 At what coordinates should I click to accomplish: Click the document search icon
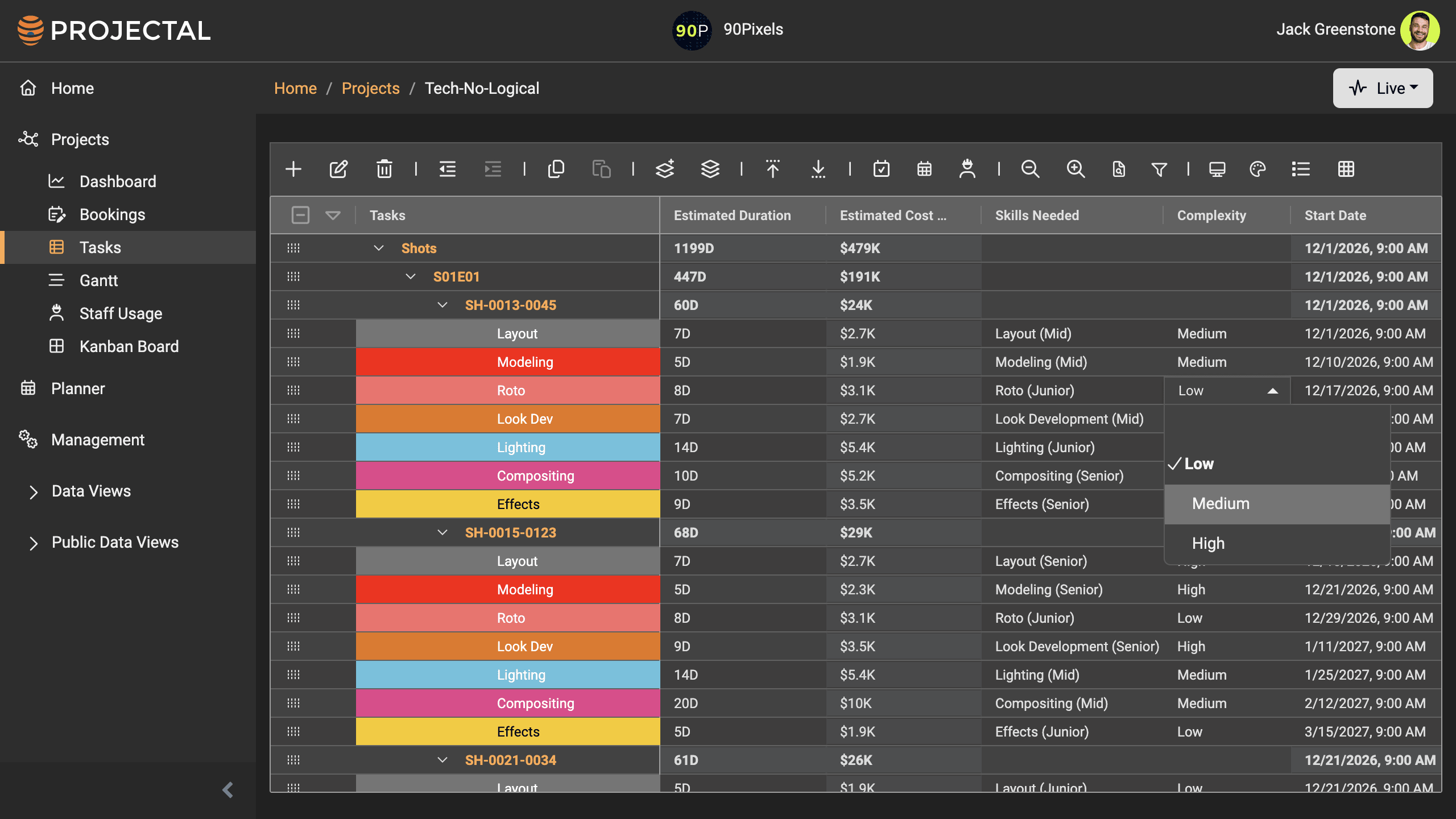(1119, 169)
